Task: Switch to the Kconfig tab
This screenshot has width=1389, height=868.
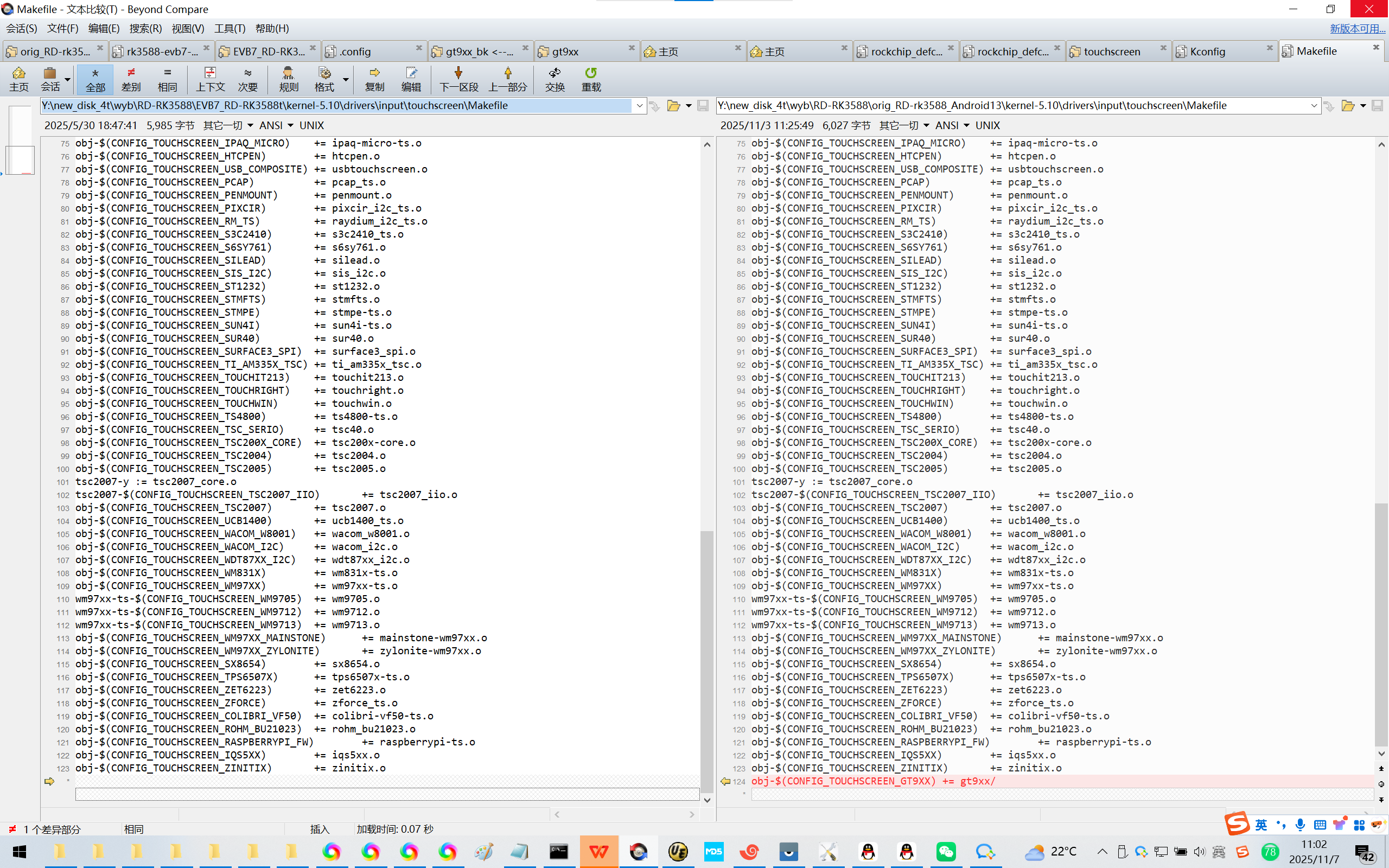Action: click(x=1207, y=52)
